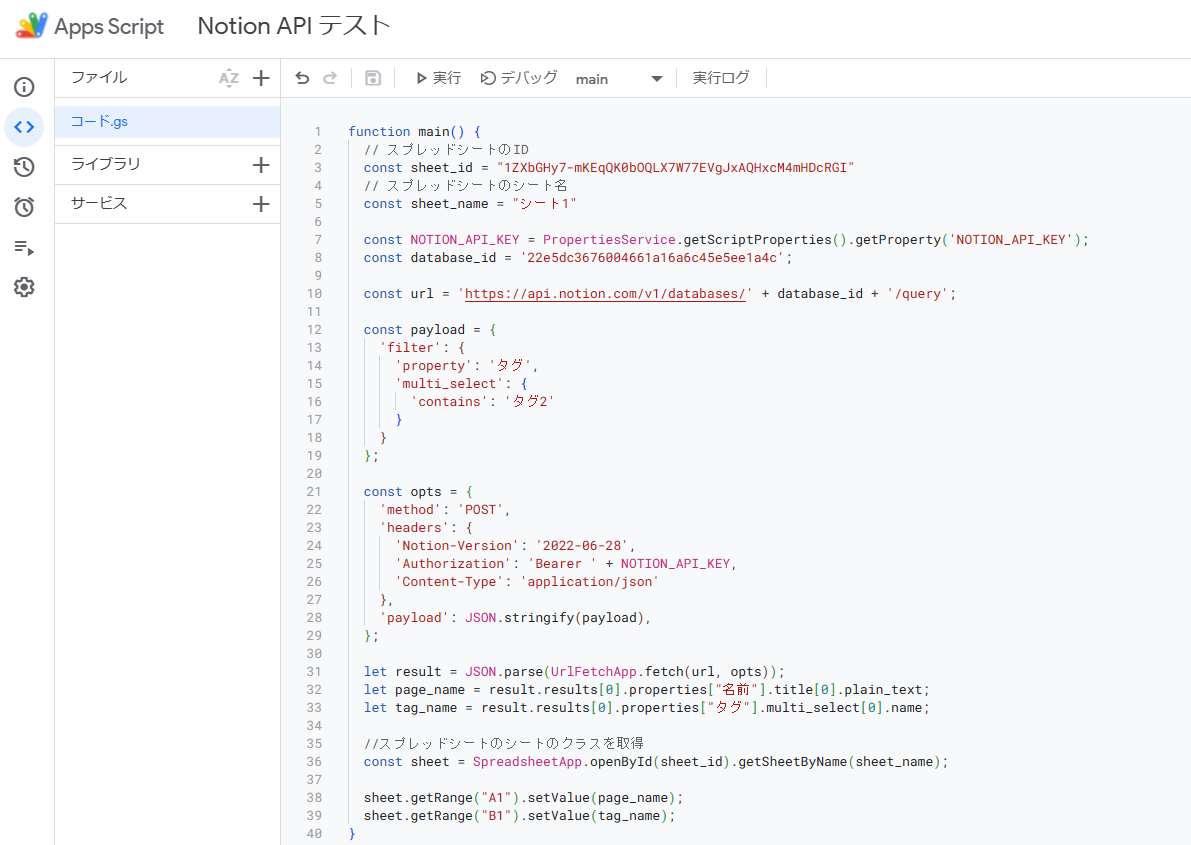
Task: Click PropertiesService on line 7
Action: pyautogui.click(x=609, y=240)
